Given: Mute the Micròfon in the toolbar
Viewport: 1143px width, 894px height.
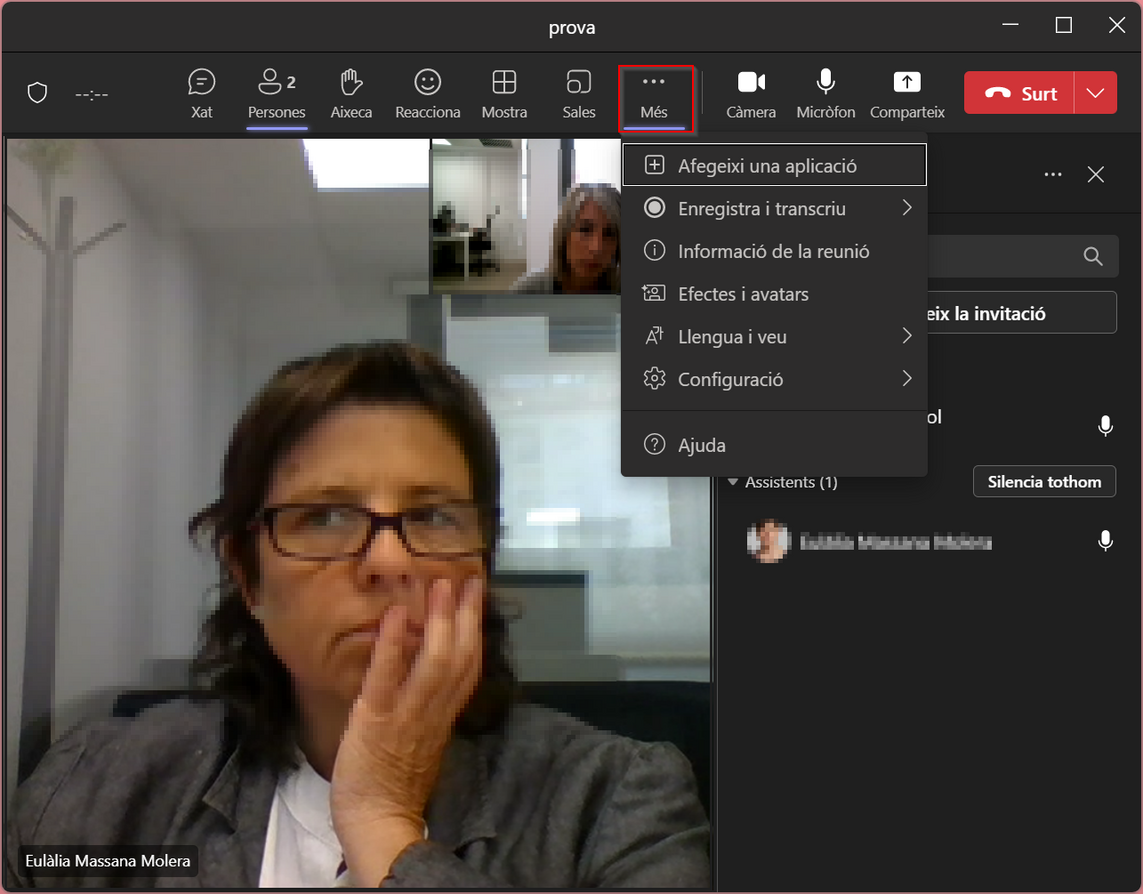Looking at the screenshot, I should pyautogui.click(x=825, y=94).
